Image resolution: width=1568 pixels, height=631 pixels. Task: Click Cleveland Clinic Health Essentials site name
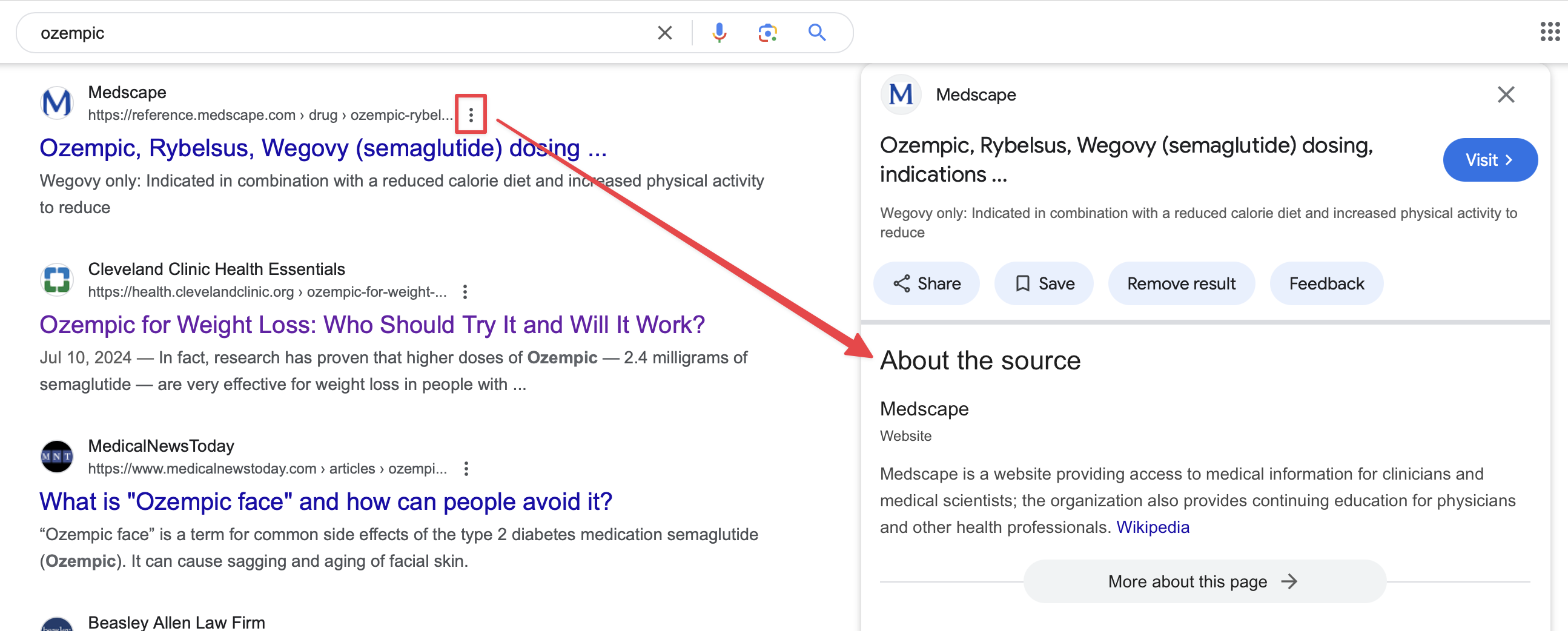coord(216,269)
